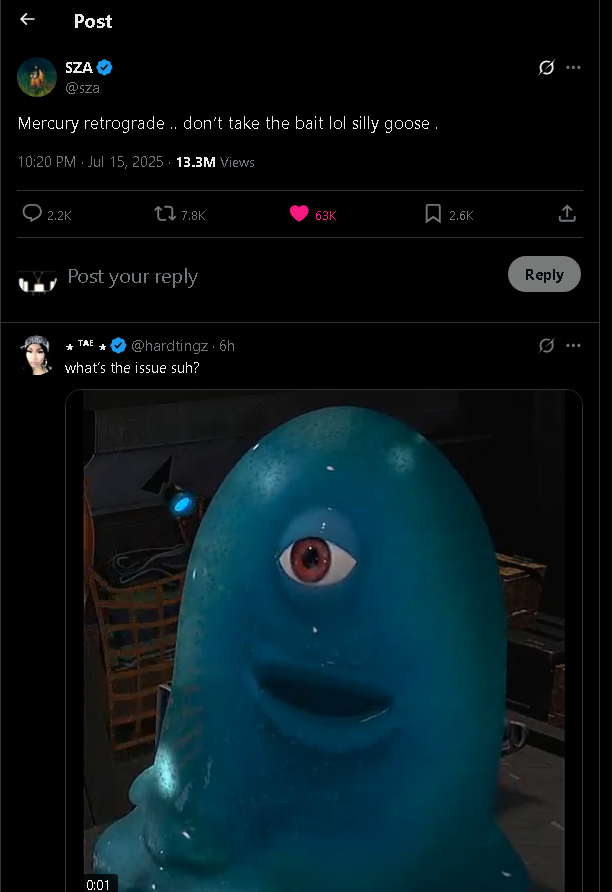
Task: Click the Grok icon on SZA's post
Action: coord(546,68)
